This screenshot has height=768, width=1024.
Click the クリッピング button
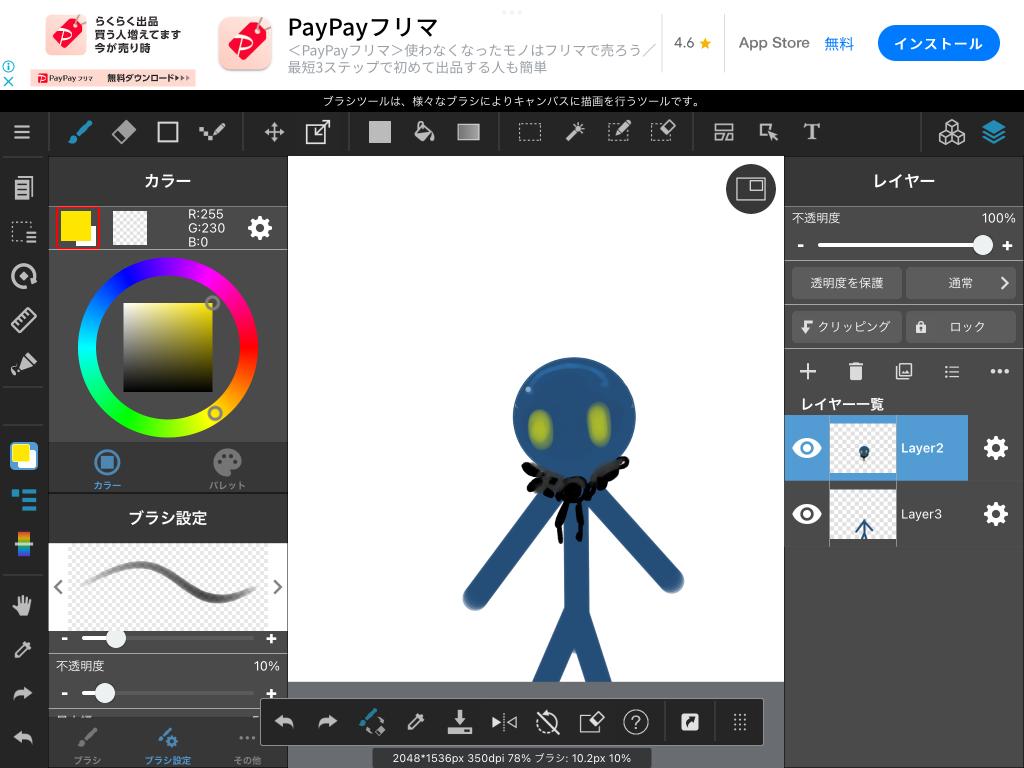click(x=846, y=327)
